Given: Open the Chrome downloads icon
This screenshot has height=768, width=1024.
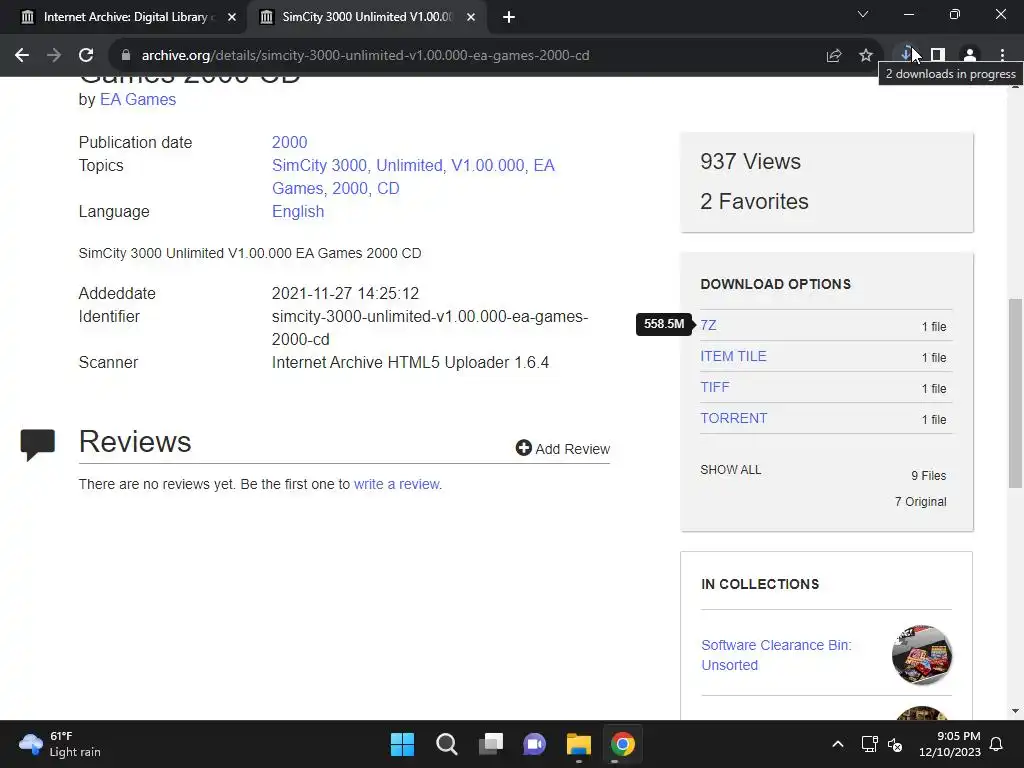Looking at the screenshot, I should pos(906,54).
